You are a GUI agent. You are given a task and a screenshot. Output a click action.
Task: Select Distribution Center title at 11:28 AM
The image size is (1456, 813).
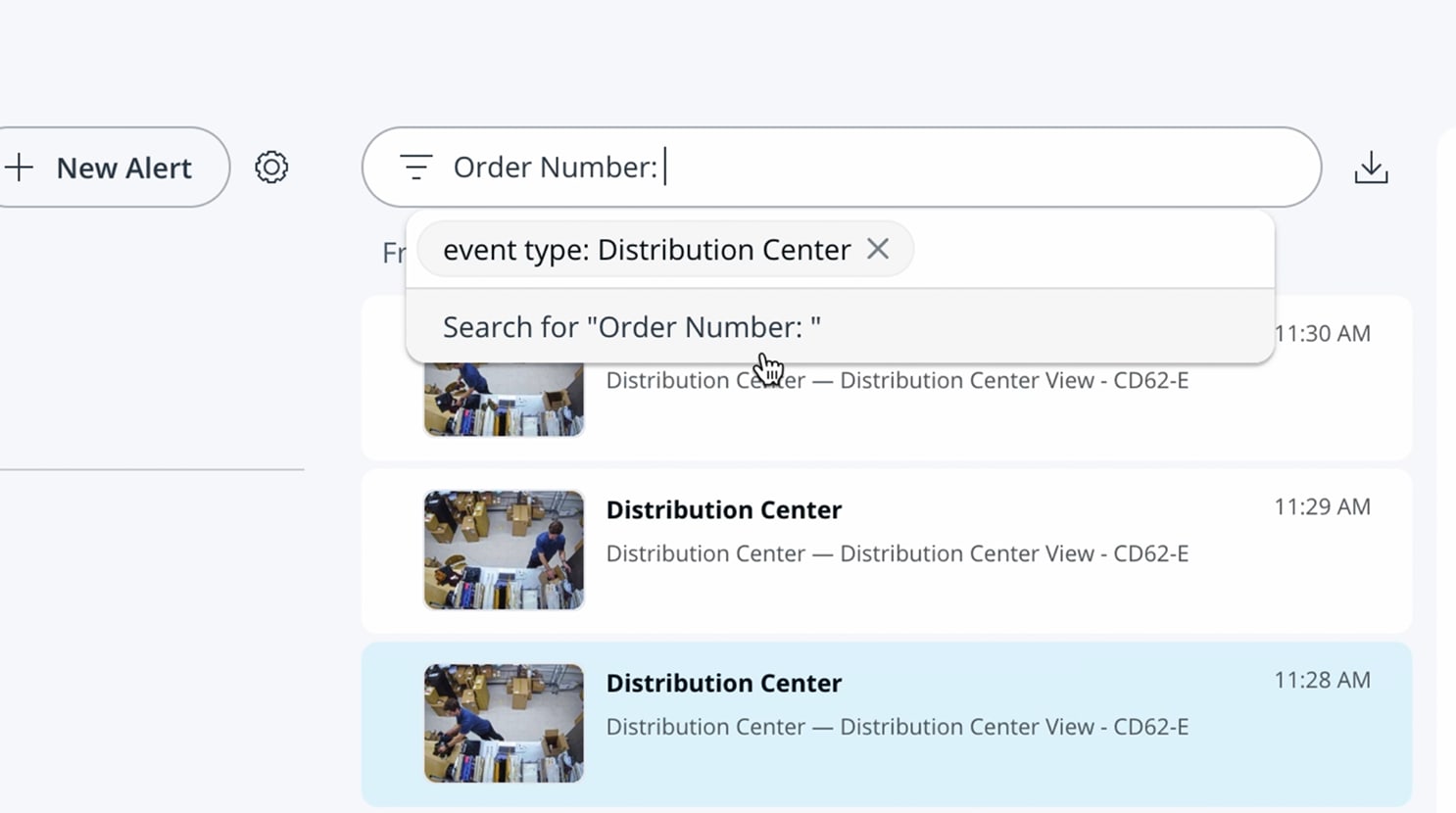(724, 684)
